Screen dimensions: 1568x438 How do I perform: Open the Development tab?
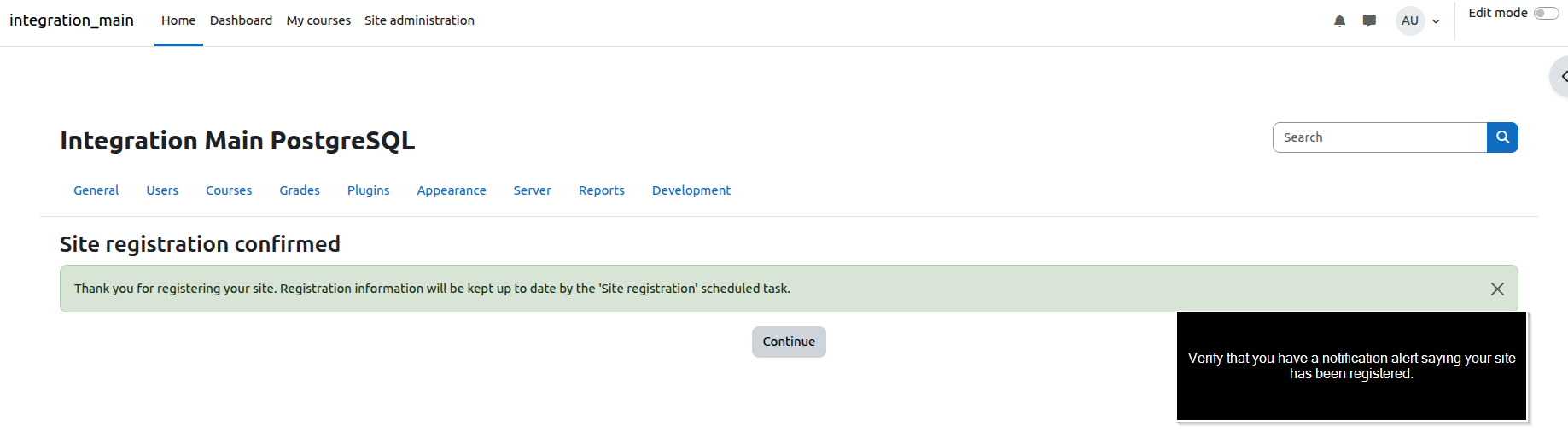[691, 190]
